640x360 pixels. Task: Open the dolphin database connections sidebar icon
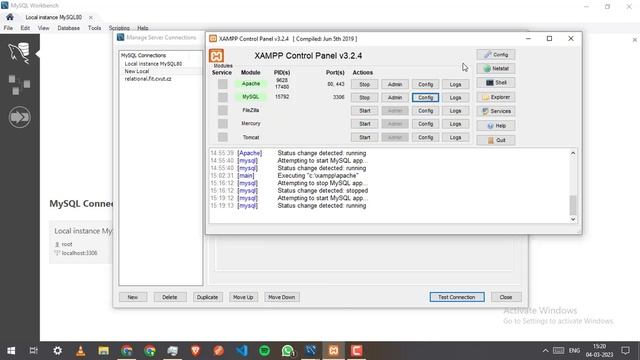pyautogui.click(x=19, y=53)
